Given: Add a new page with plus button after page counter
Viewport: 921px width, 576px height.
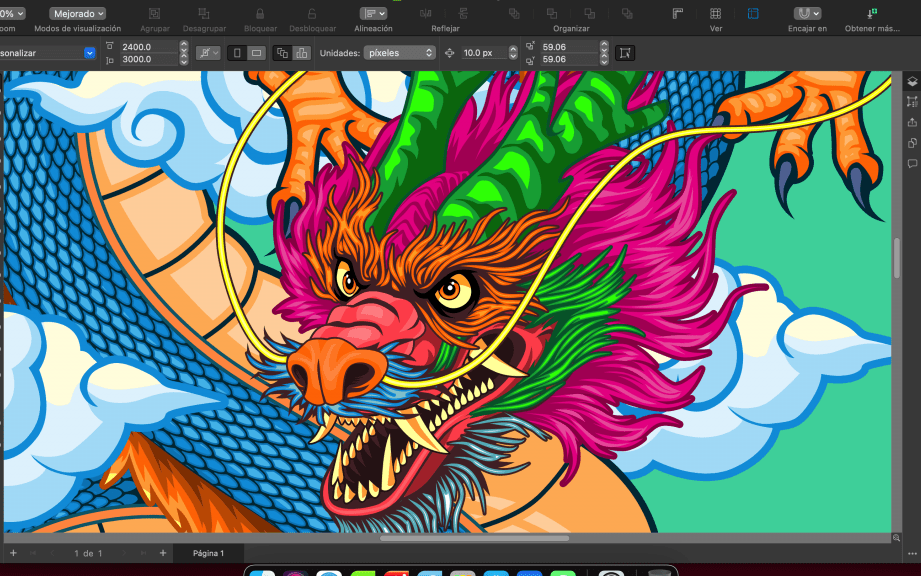Looking at the screenshot, I should tap(161, 553).
